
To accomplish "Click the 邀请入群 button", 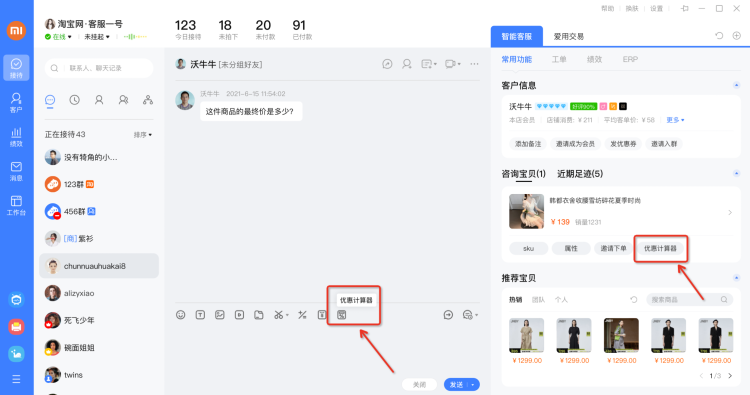I will [x=664, y=143].
